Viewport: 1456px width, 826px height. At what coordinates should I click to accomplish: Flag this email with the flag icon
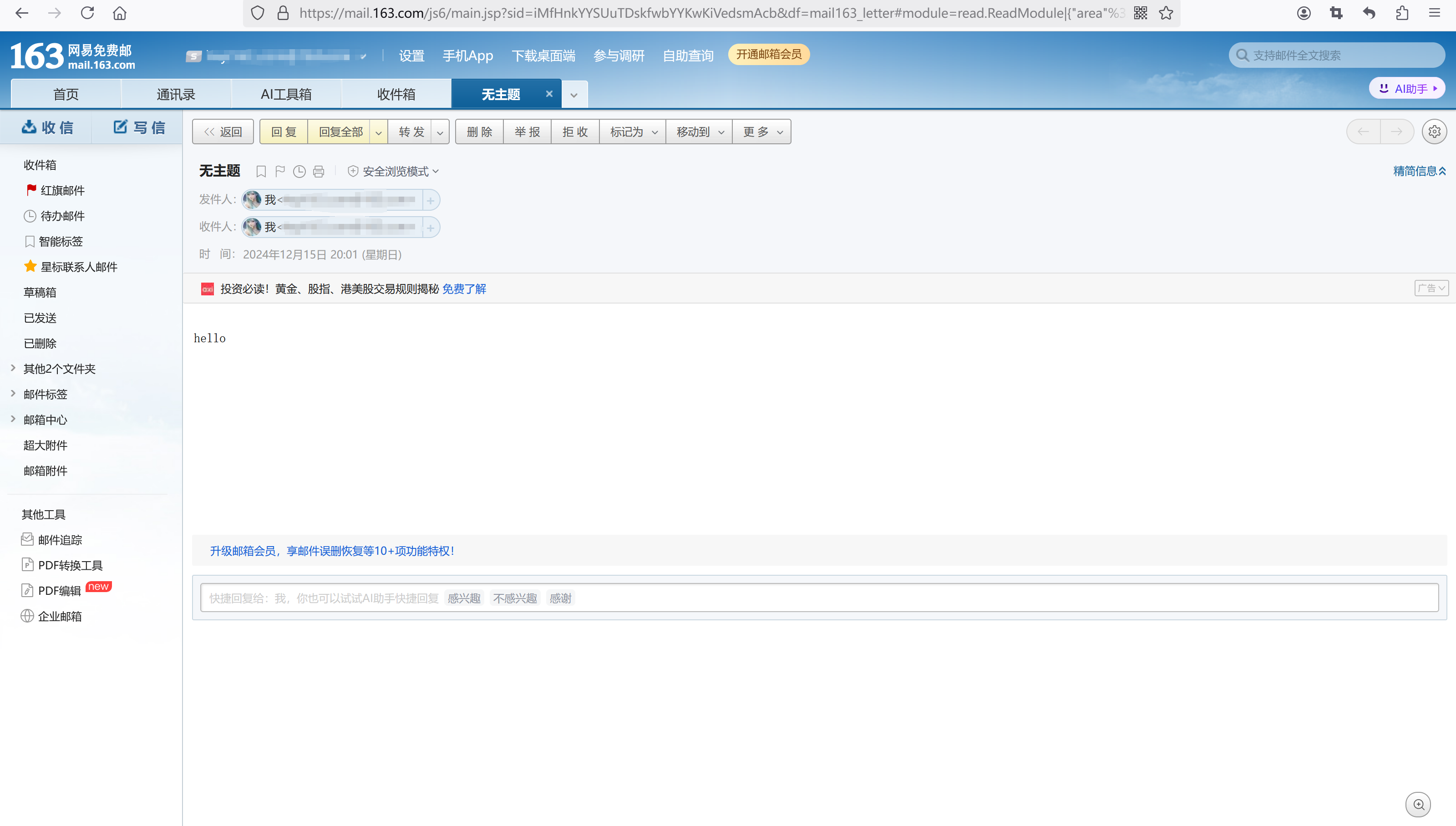279,171
